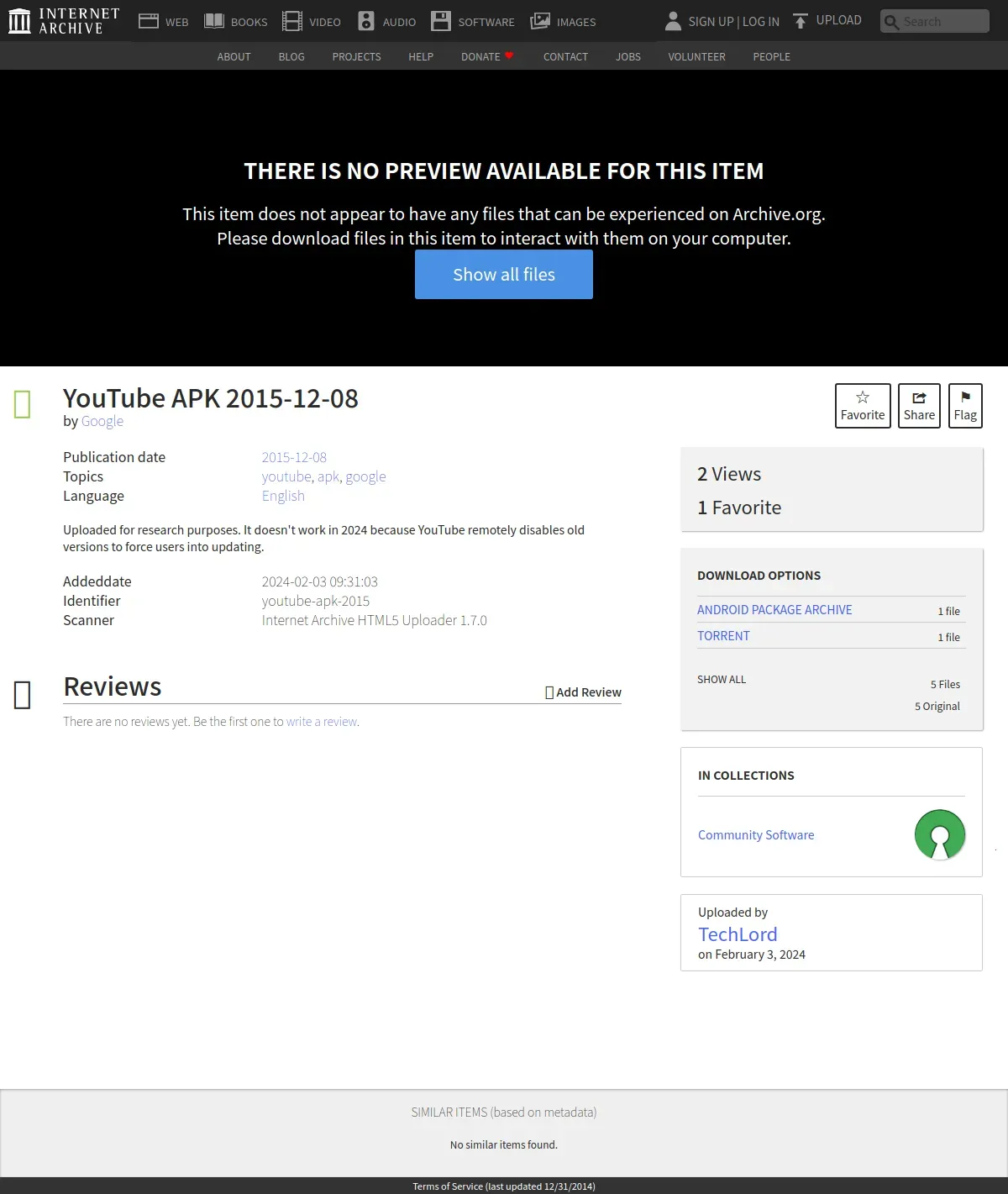Go to the ABOUT page
1008x1194 pixels.
tap(234, 56)
